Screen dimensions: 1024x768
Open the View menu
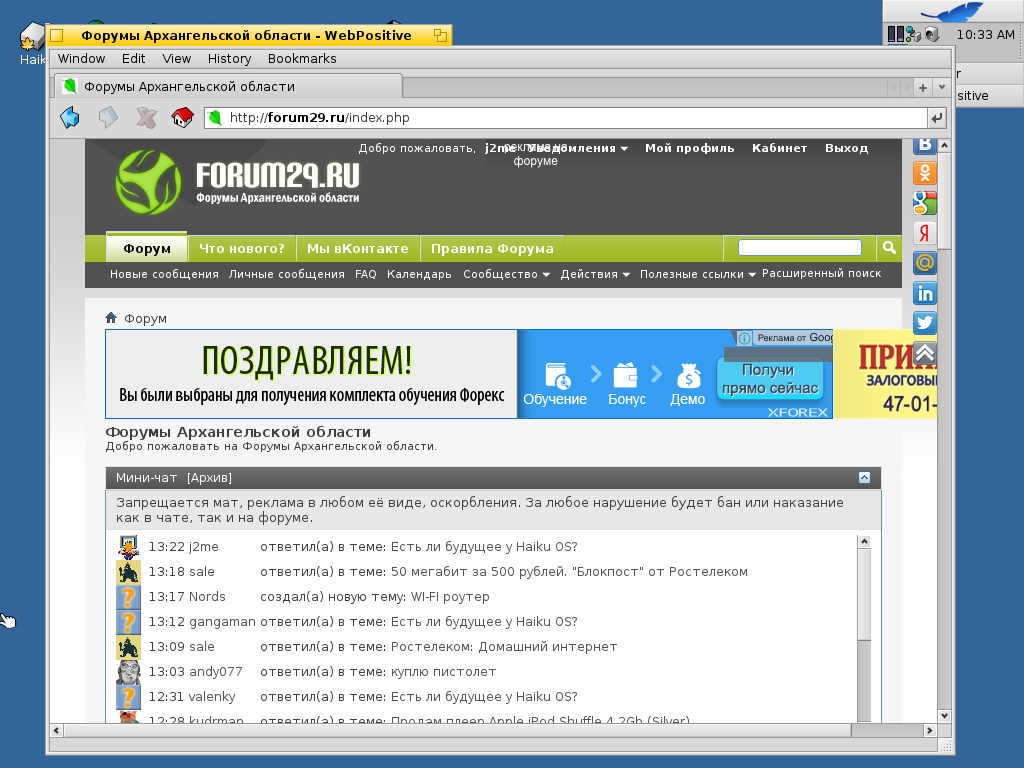tap(176, 59)
